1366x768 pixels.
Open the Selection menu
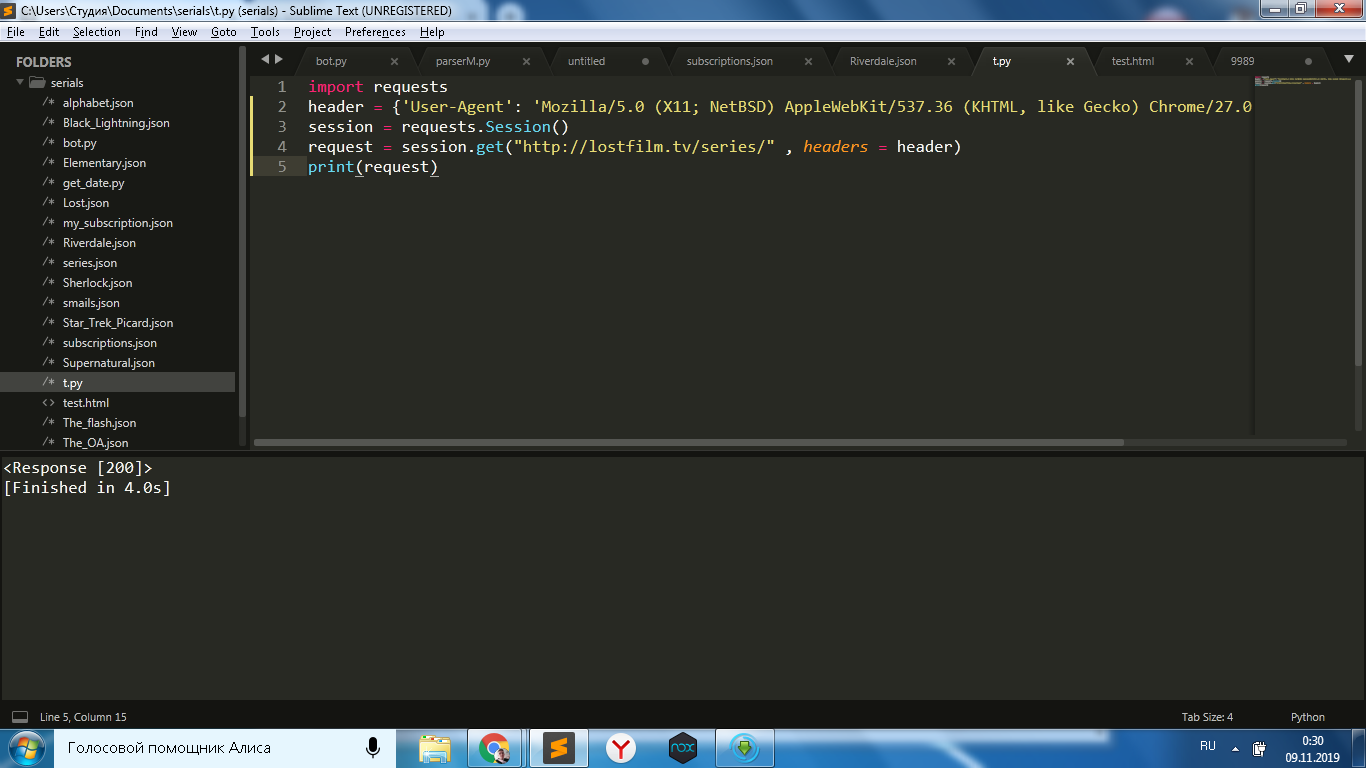97,32
